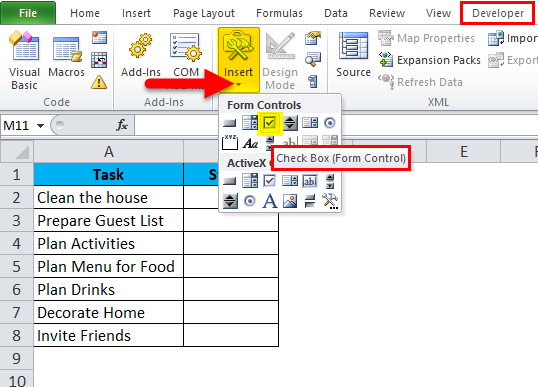Select cell 'Decorate Home'
The image size is (538, 387).
click(109, 312)
